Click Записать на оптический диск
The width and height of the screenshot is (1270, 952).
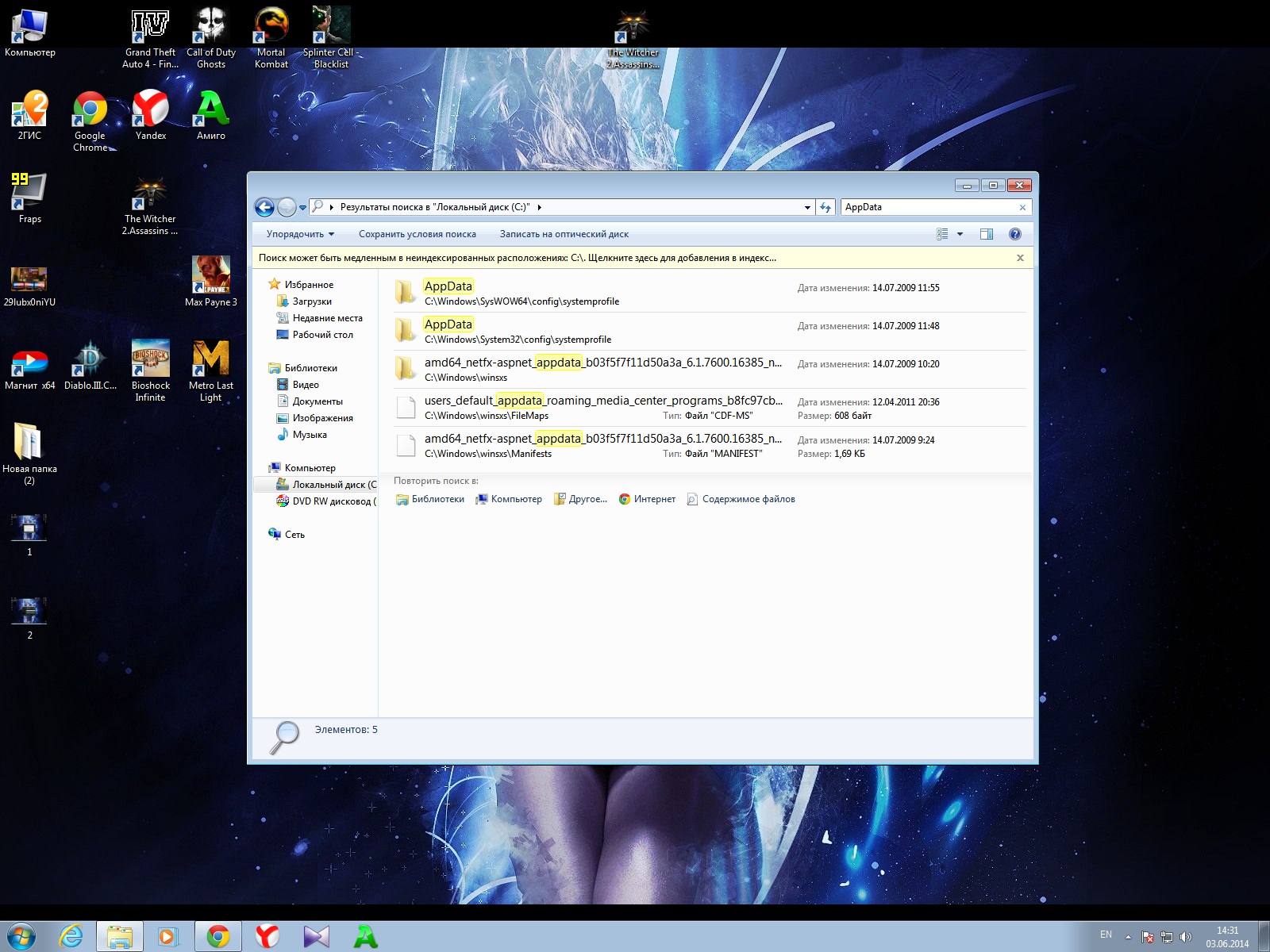[x=564, y=234]
